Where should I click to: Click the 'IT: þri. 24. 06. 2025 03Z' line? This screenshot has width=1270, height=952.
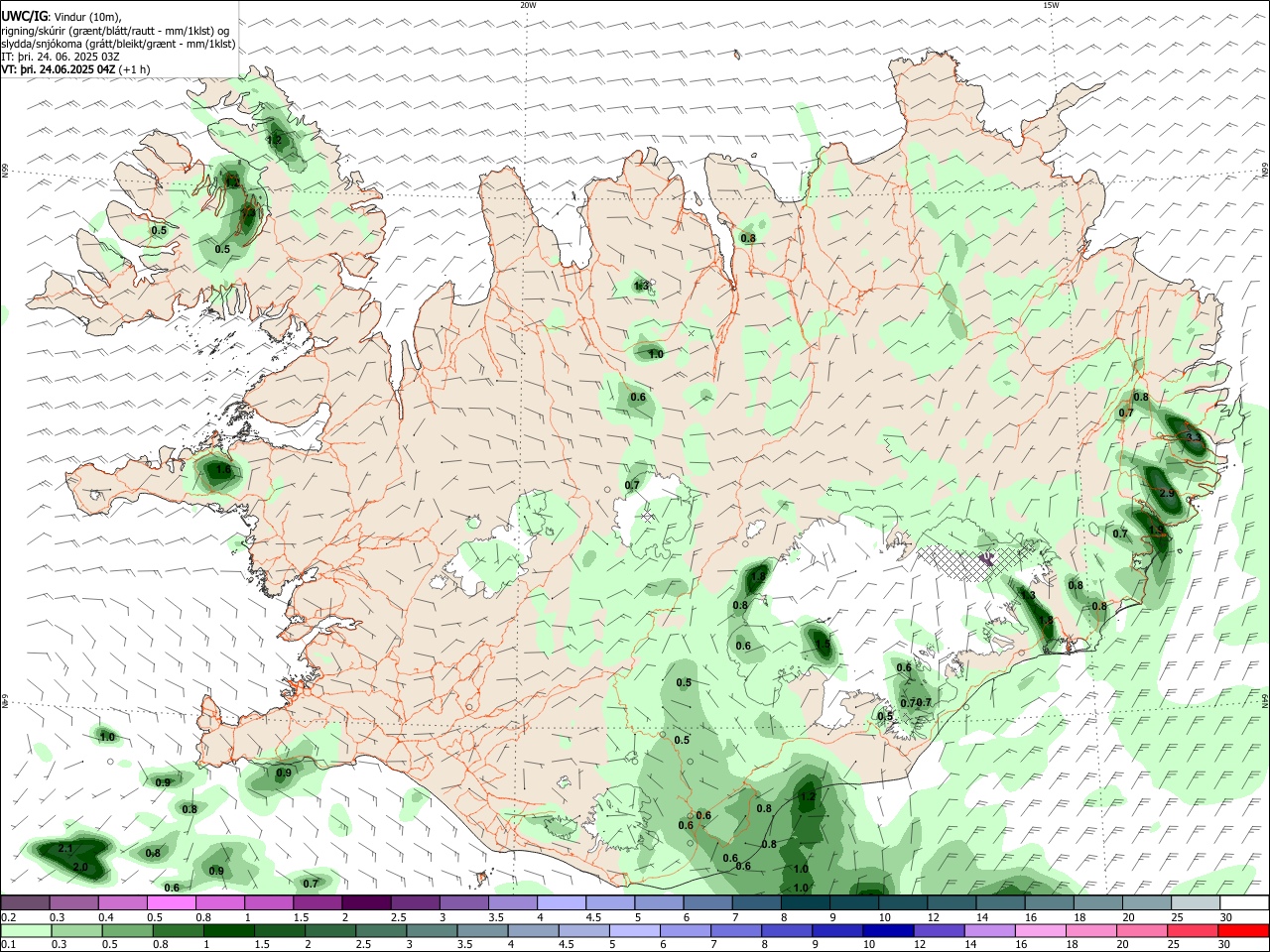tap(61, 57)
